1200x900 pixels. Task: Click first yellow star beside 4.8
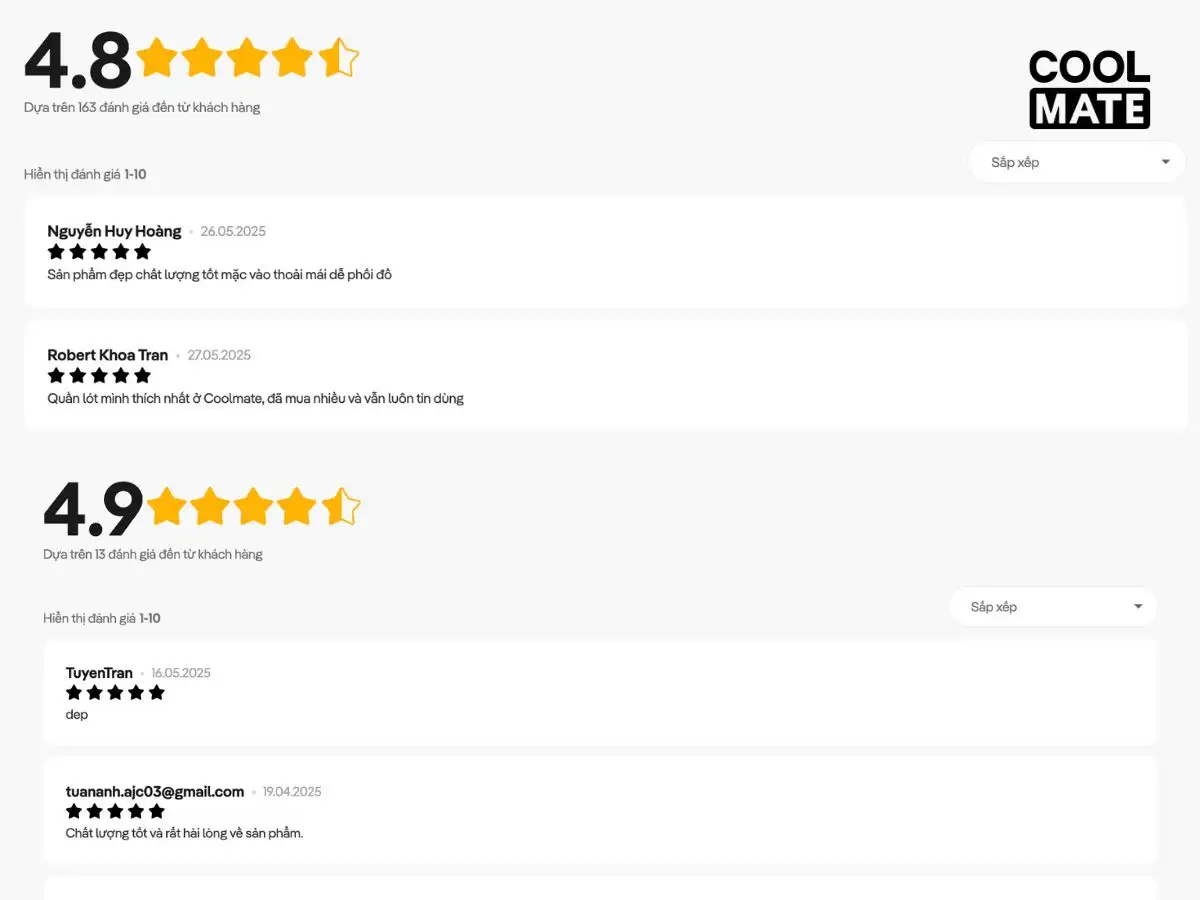tap(156, 58)
